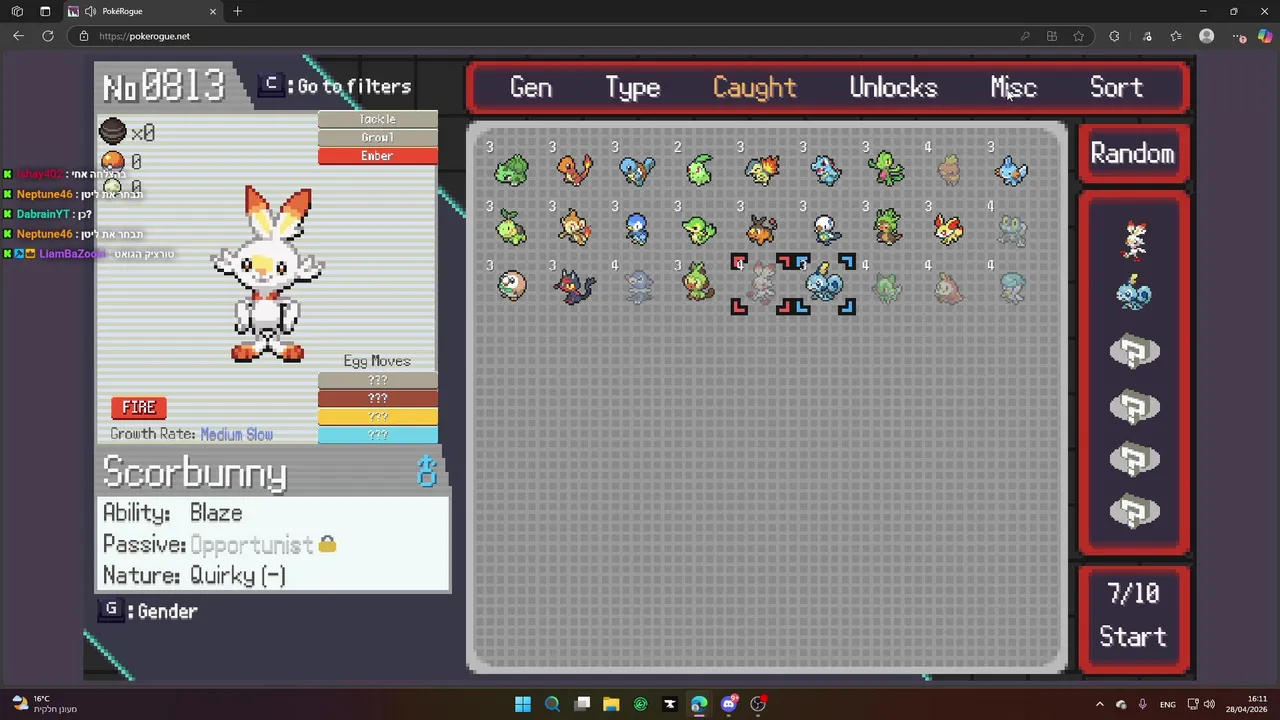Select Tepig in the starter grid
The height and width of the screenshot is (720, 1280).
[762, 229]
